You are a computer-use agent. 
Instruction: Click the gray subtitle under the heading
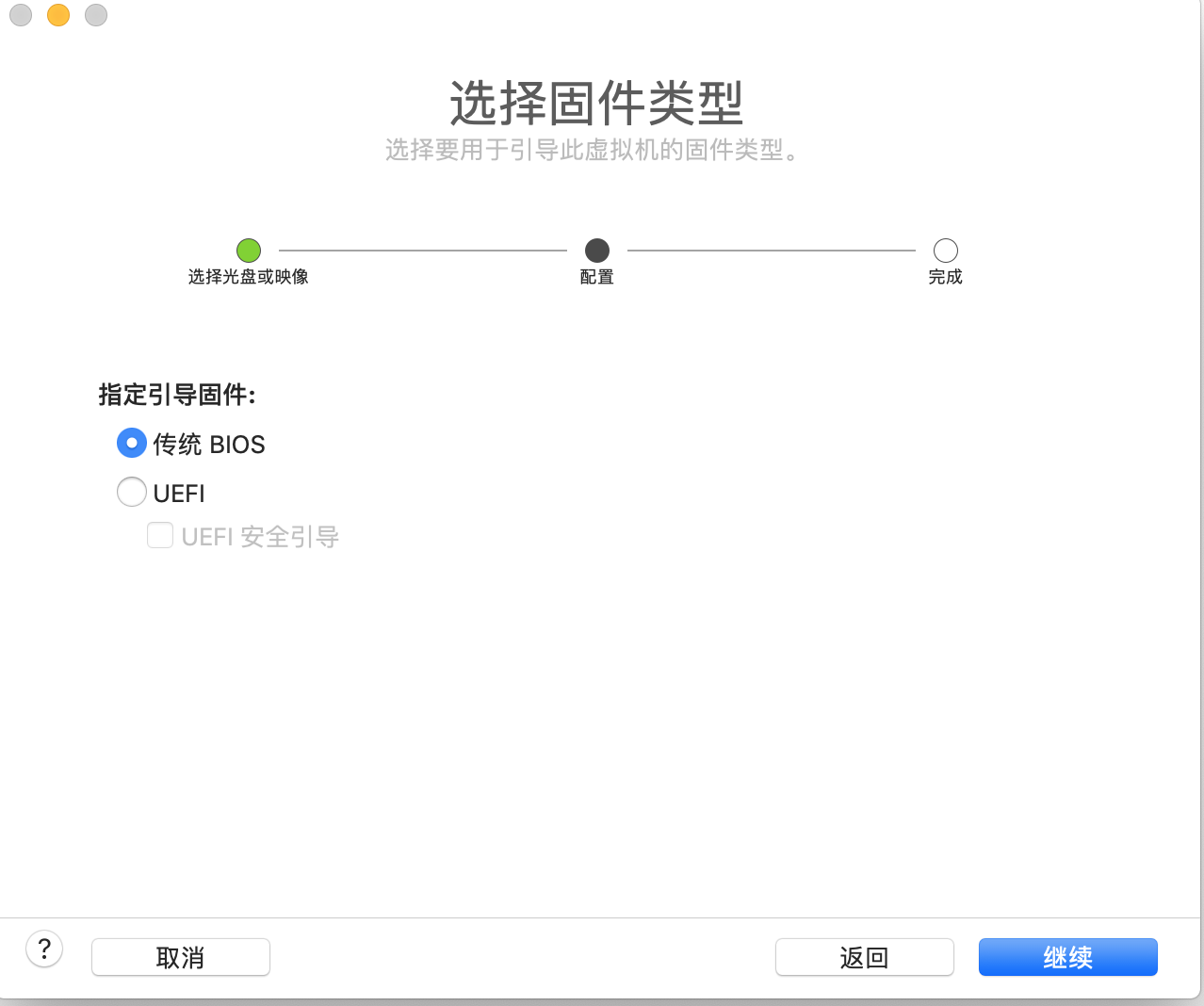click(x=594, y=150)
